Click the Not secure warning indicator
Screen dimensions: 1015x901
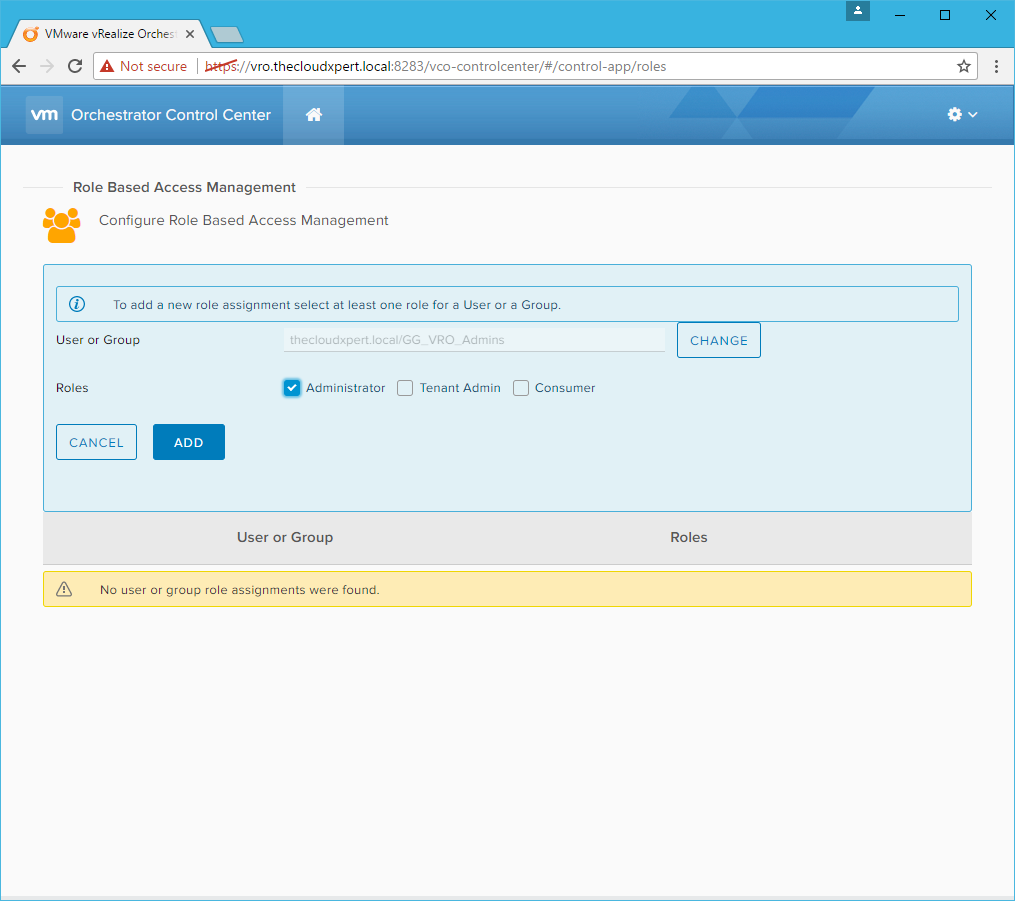pyautogui.click(x=143, y=66)
